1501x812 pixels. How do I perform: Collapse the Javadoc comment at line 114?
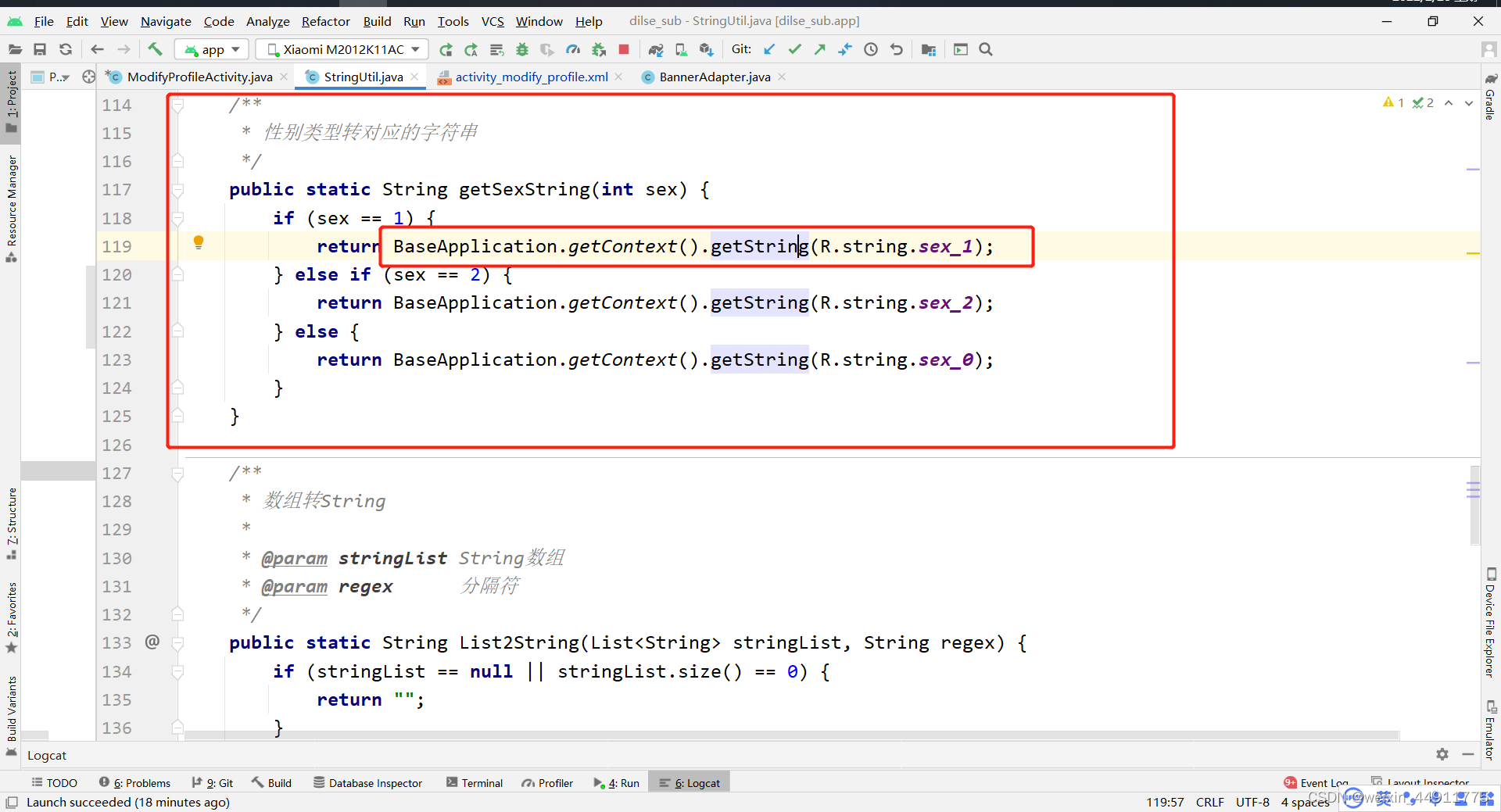(x=177, y=105)
